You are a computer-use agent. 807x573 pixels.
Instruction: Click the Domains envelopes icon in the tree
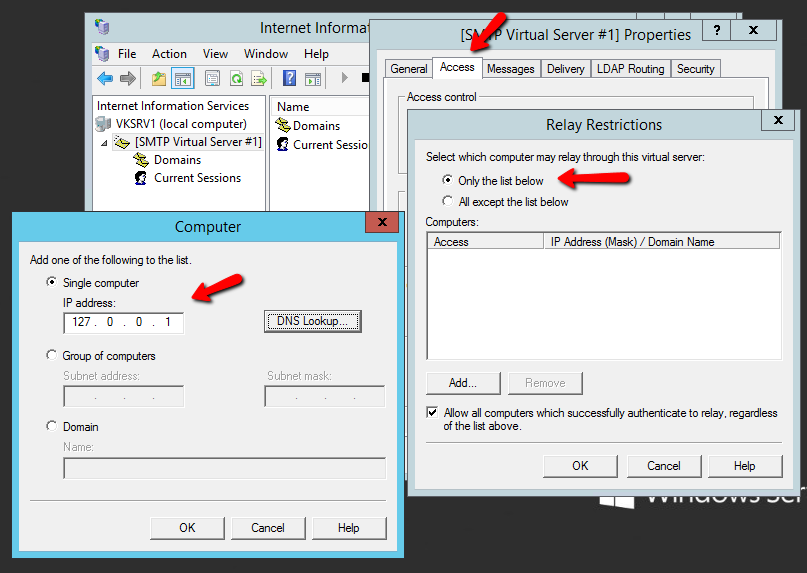click(141, 160)
